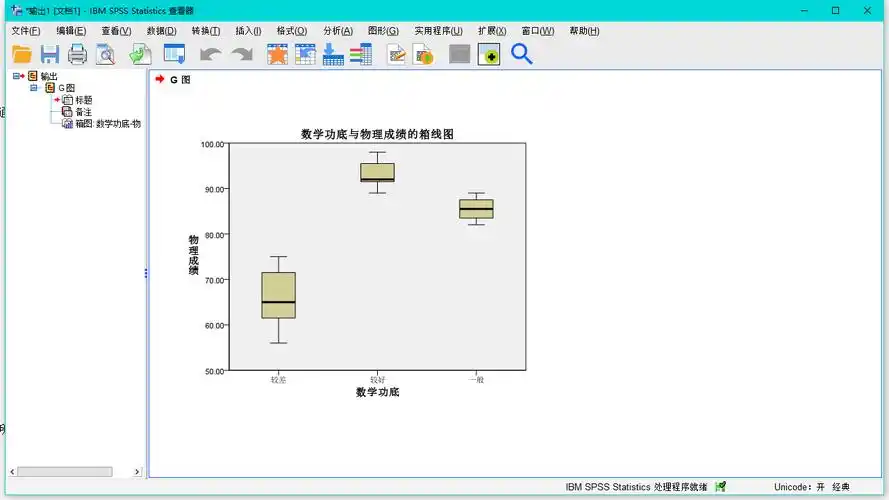This screenshot has height=500, width=889.
Task: Click the status text IBM SPSS Statistics 处理程序就绪
Action: tap(636, 487)
